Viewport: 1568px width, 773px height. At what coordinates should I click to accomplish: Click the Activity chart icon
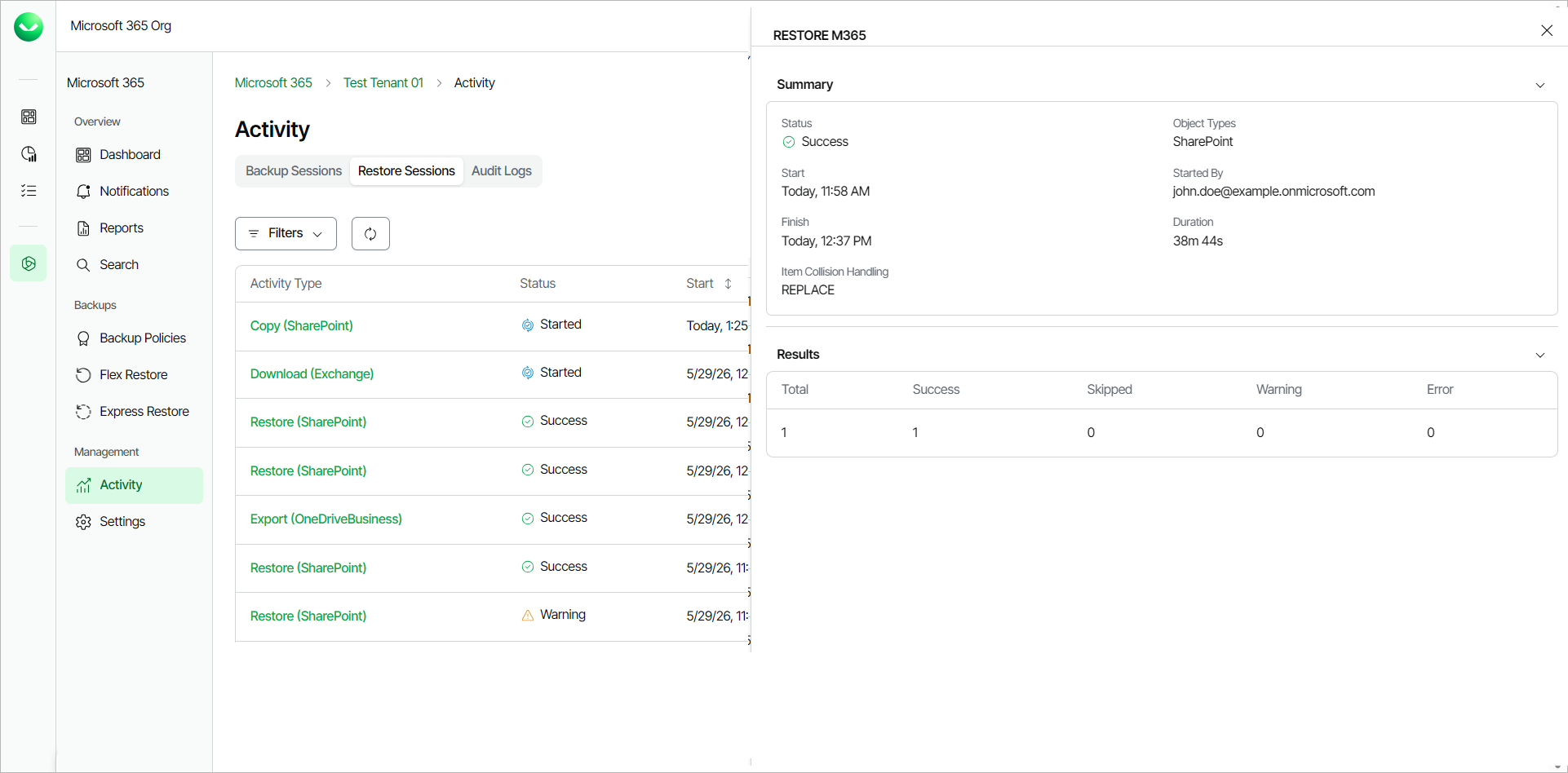pos(83,485)
